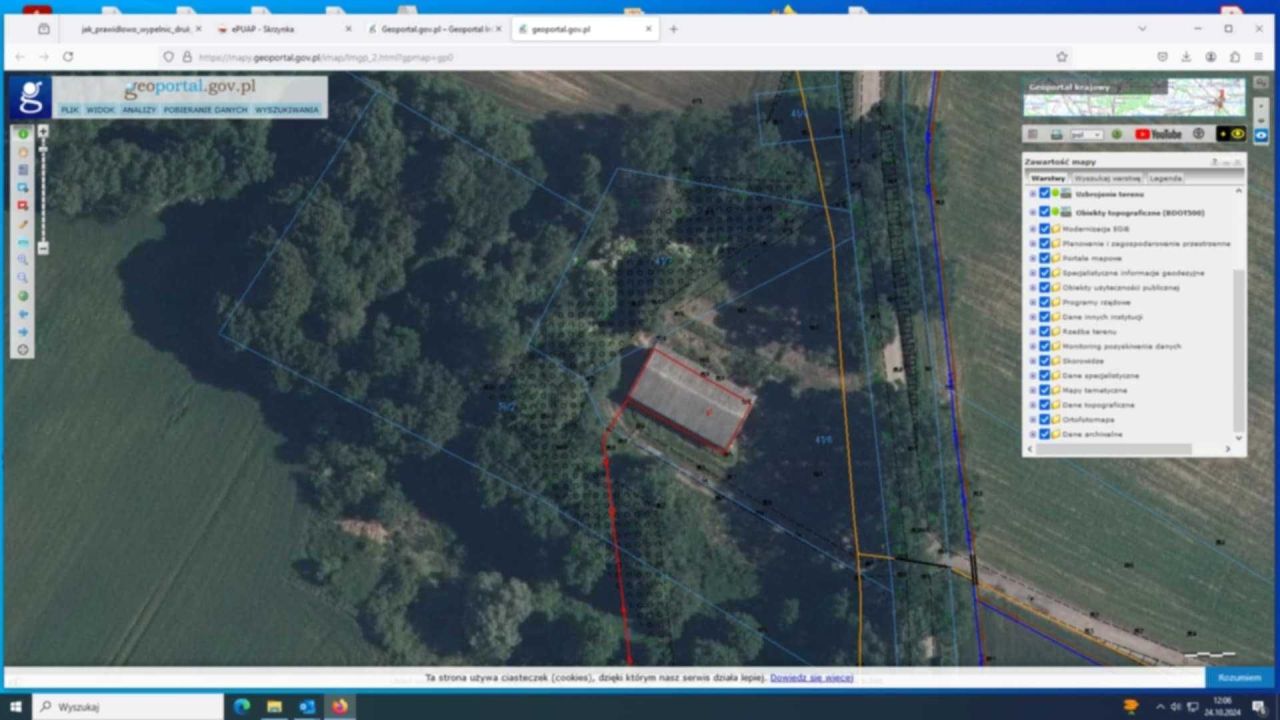Viewport: 1280px width, 720px height.
Task: Switch to the Legenda tab
Action: 1165,178
